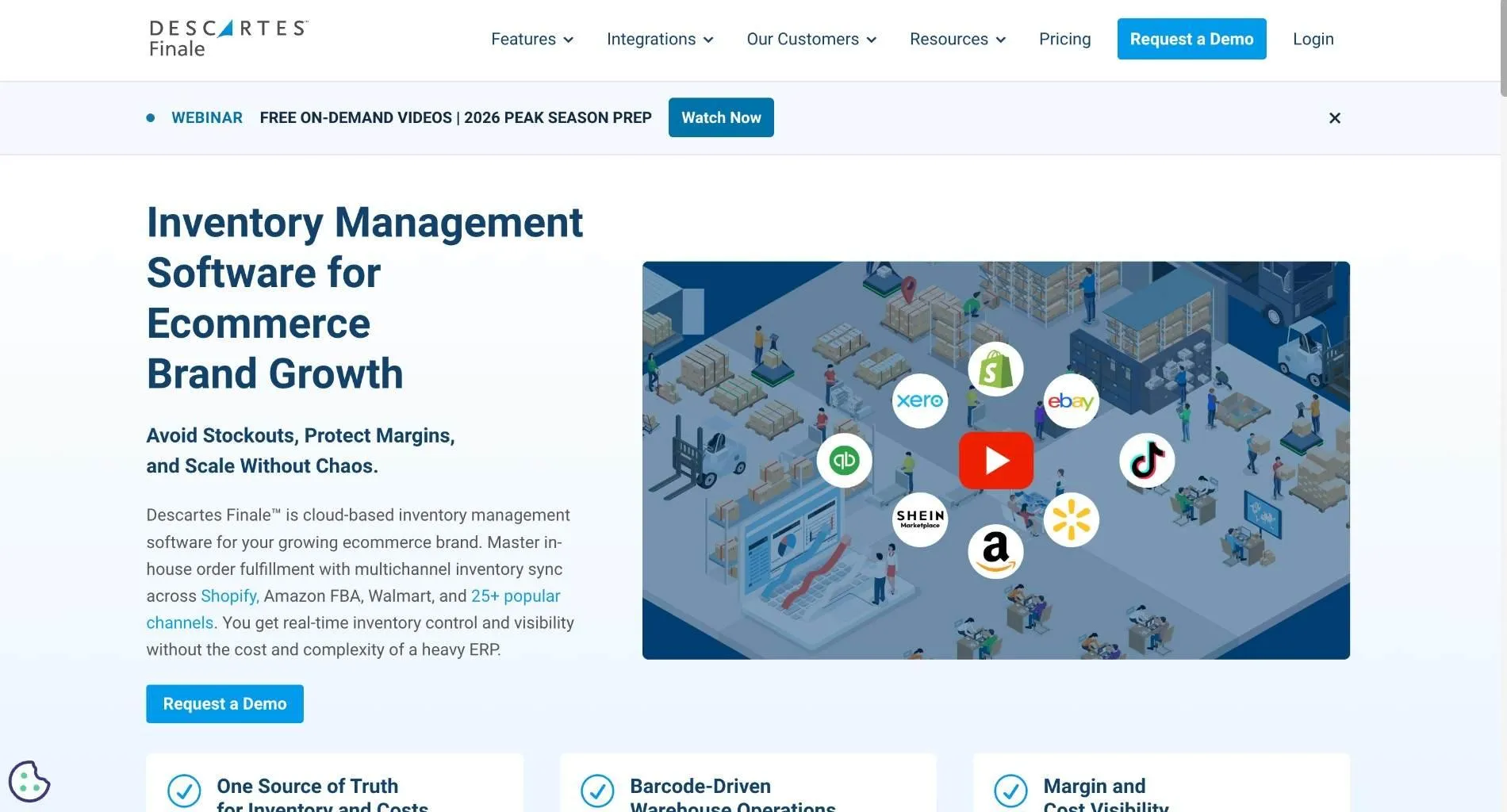1507x812 pixels.
Task: Expand the Features dropdown menu
Action: (532, 39)
